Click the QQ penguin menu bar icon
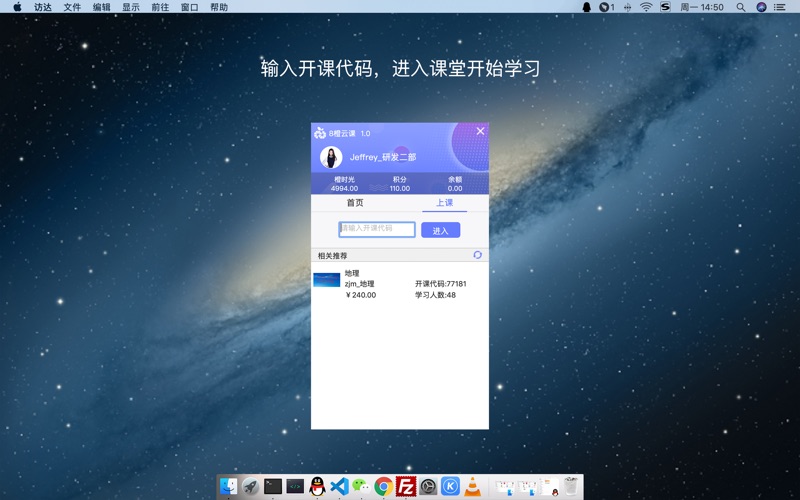This screenshot has height=500, width=800. point(587,7)
